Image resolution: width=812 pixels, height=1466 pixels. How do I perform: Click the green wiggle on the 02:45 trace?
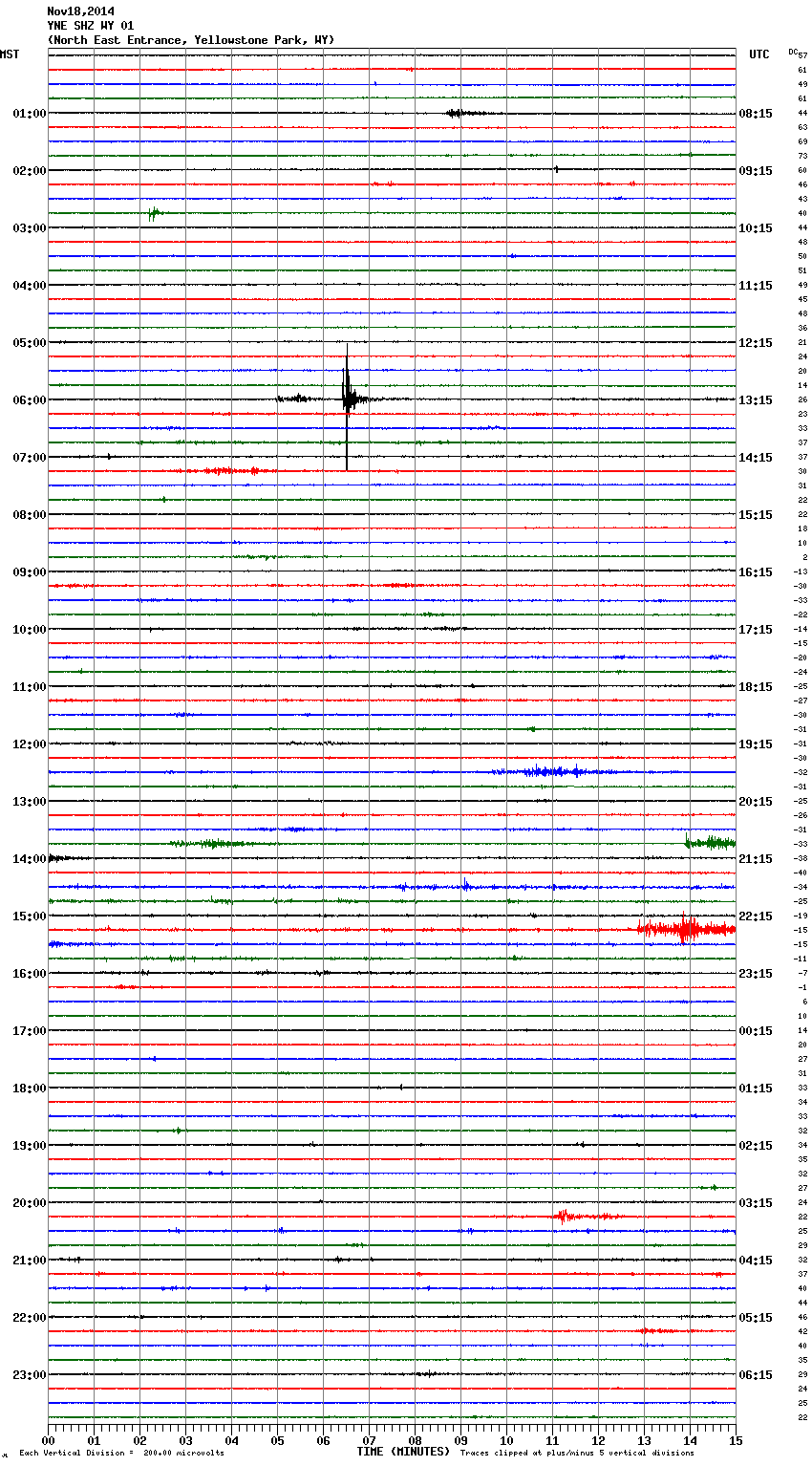click(154, 213)
